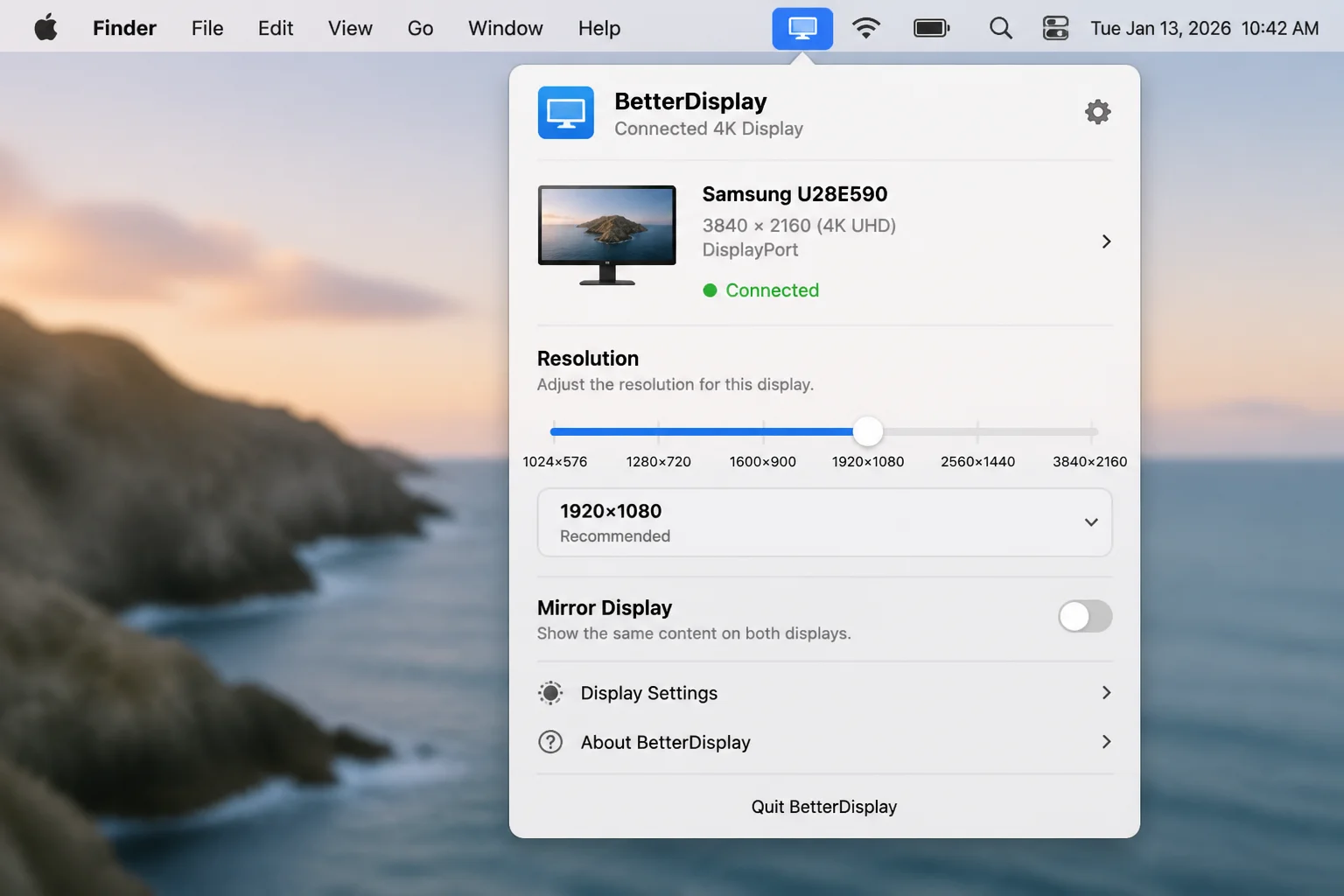1344x896 pixels.
Task: Click the 3840 × 2160 (4K UHD) text
Action: pos(799,226)
